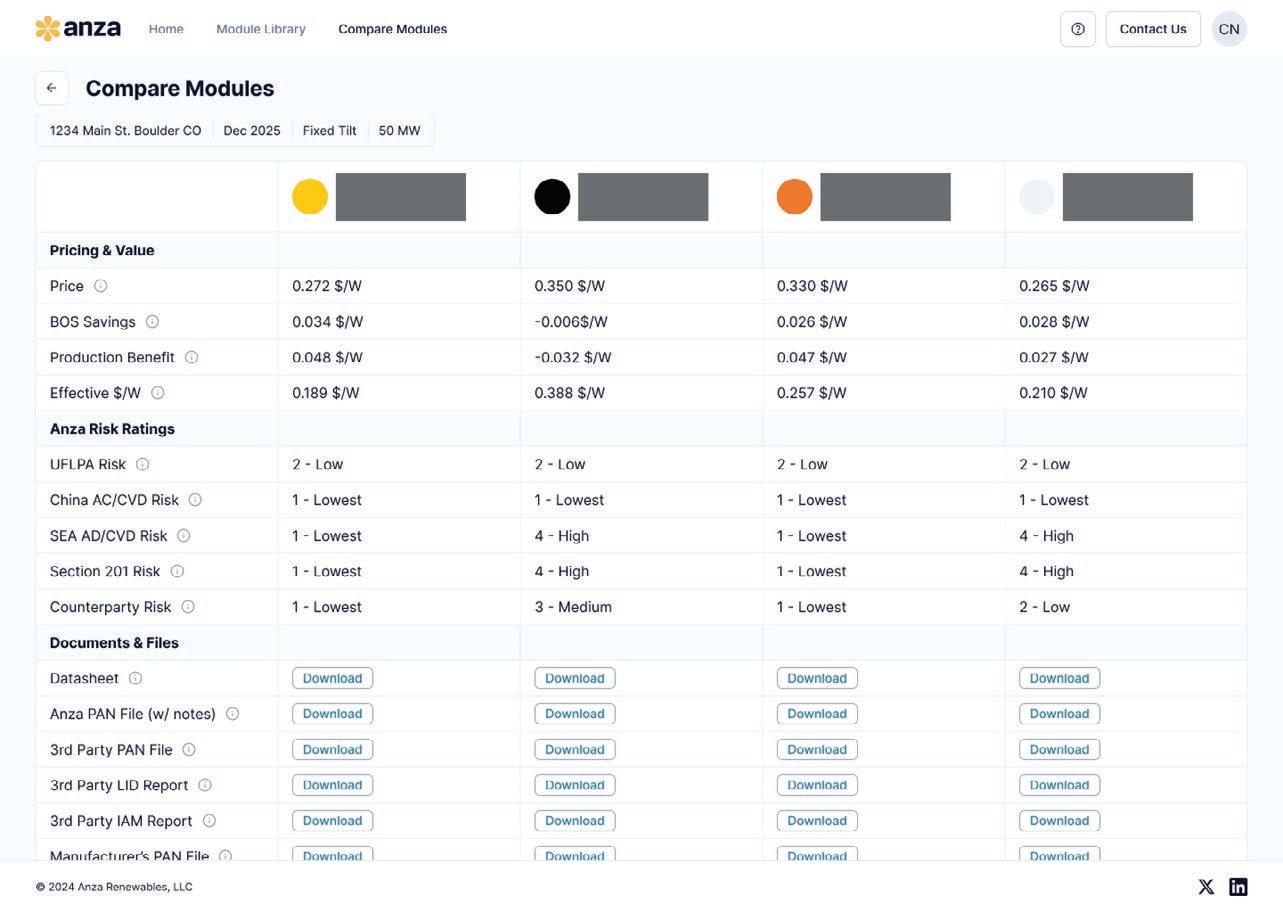Select the Compare Modules nav item

click(393, 29)
